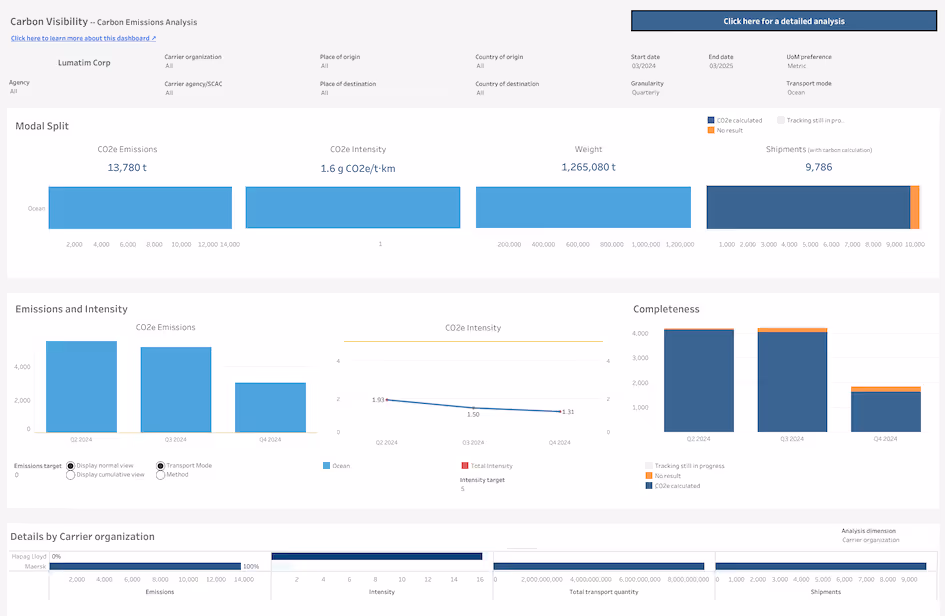Viewport: 945px width, 616px height.
Task: Select the Transport Mode radio option
Action: [x=160, y=466]
